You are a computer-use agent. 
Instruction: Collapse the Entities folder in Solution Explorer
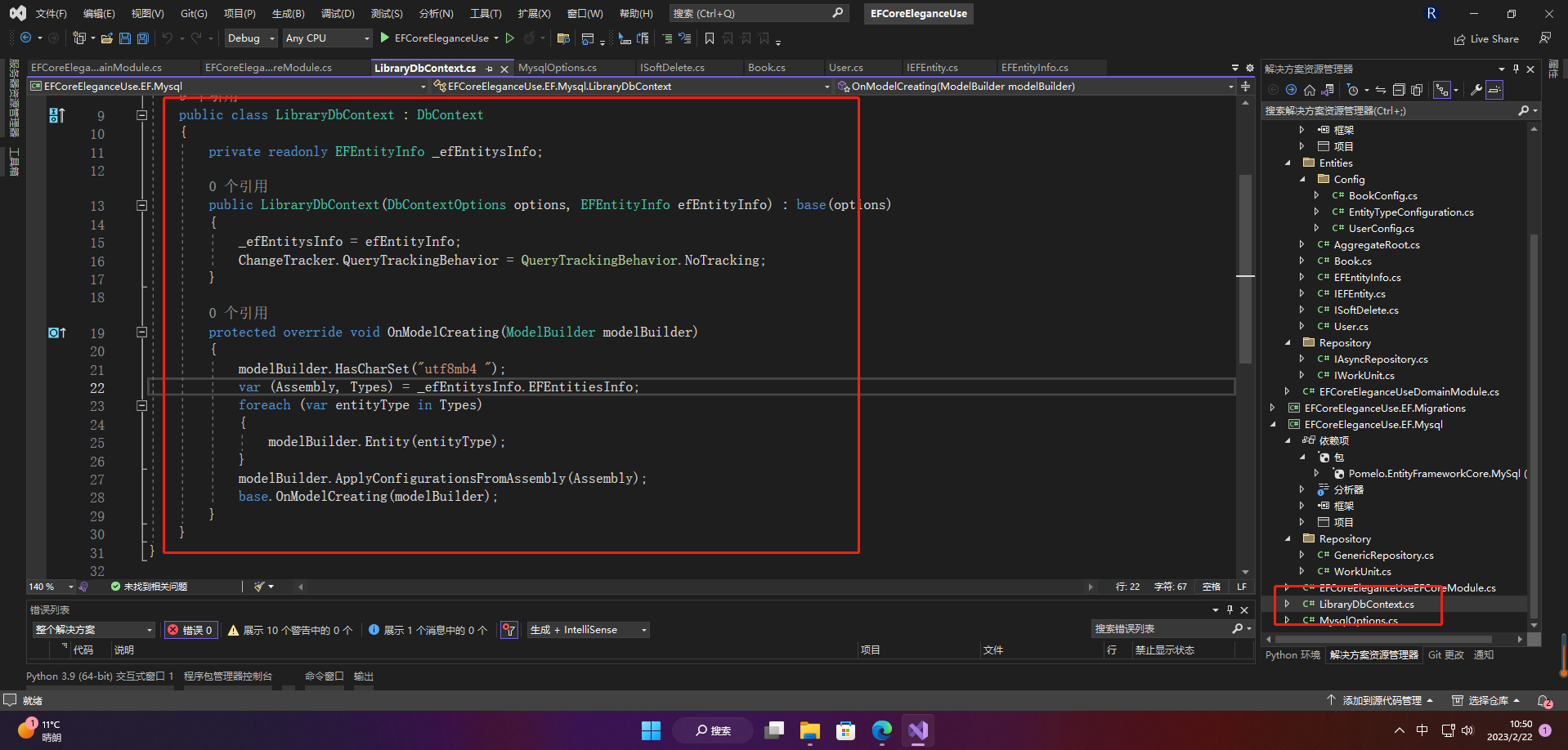tap(1288, 163)
